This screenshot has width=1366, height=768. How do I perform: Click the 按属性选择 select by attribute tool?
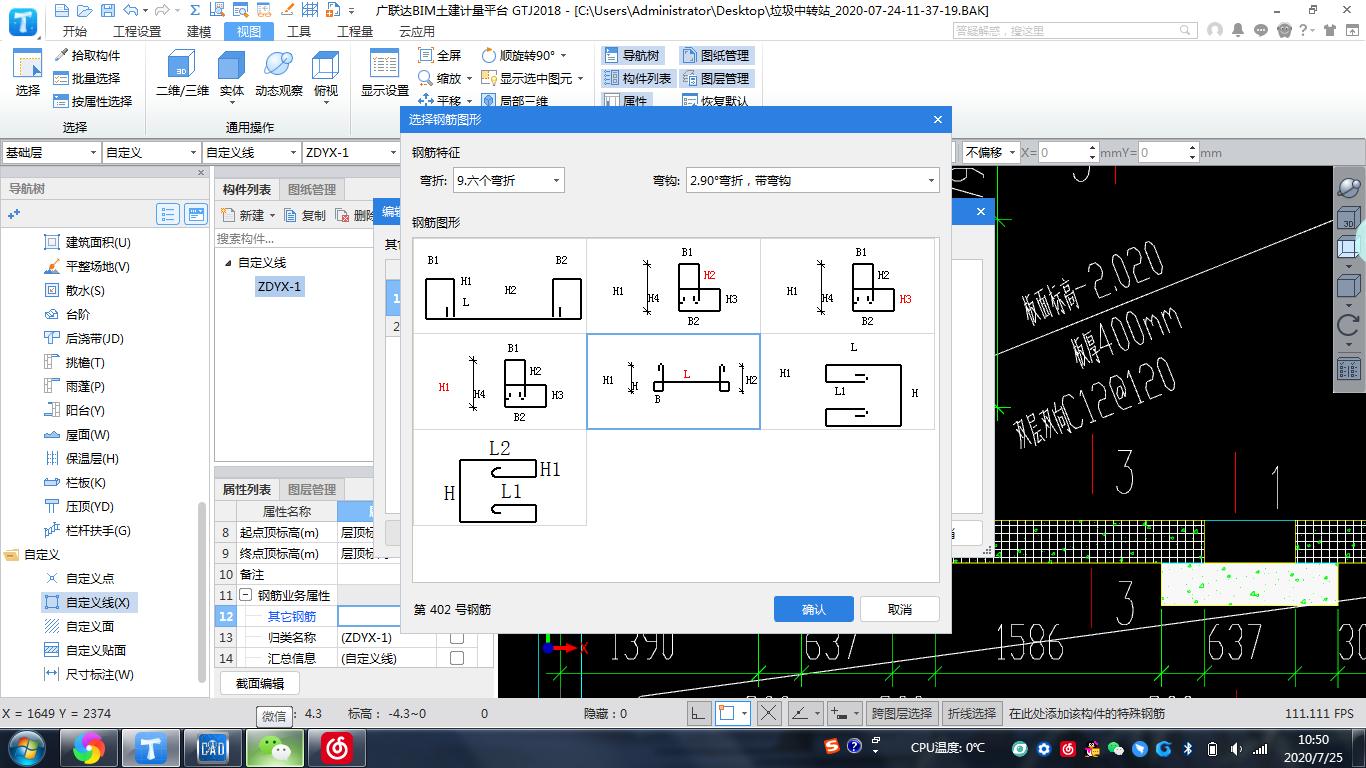[x=93, y=101]
